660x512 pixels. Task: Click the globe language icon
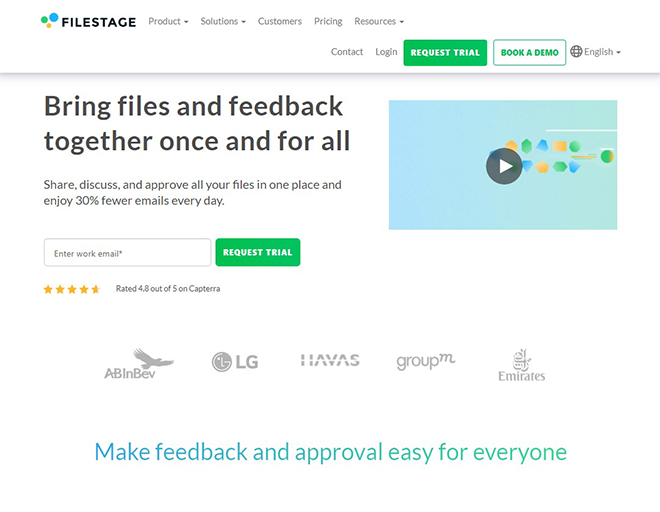576,51
